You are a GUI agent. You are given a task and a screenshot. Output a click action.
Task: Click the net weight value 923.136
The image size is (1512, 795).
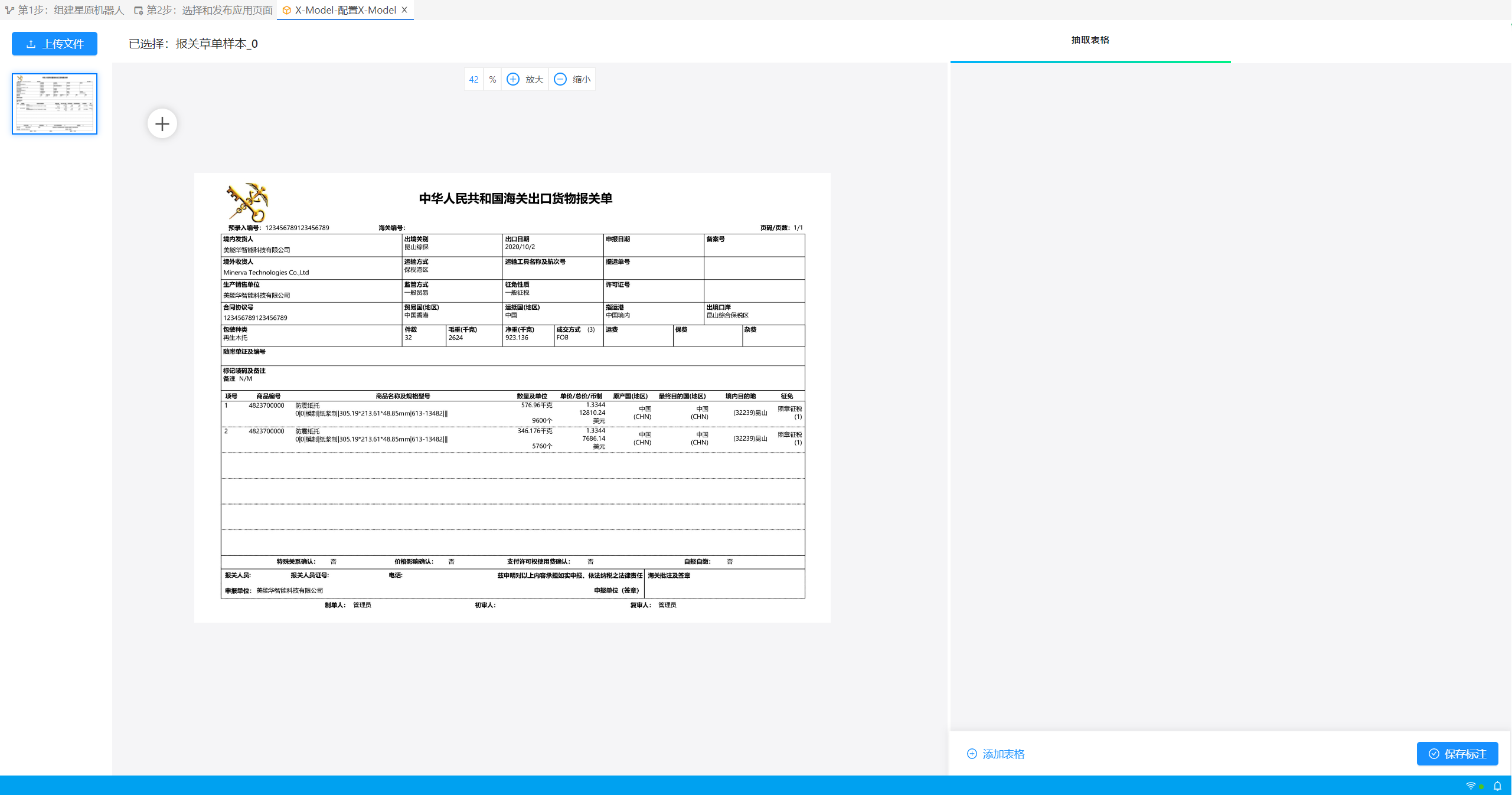tap(517, 338)
